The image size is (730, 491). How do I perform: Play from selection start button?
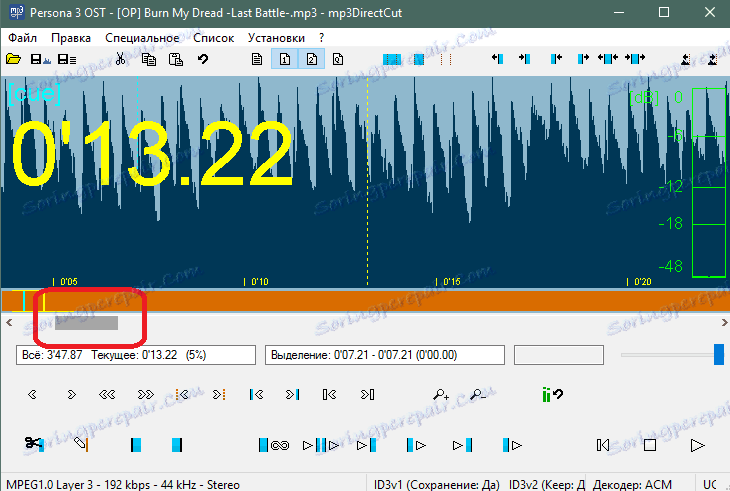(x=416, y=445)
